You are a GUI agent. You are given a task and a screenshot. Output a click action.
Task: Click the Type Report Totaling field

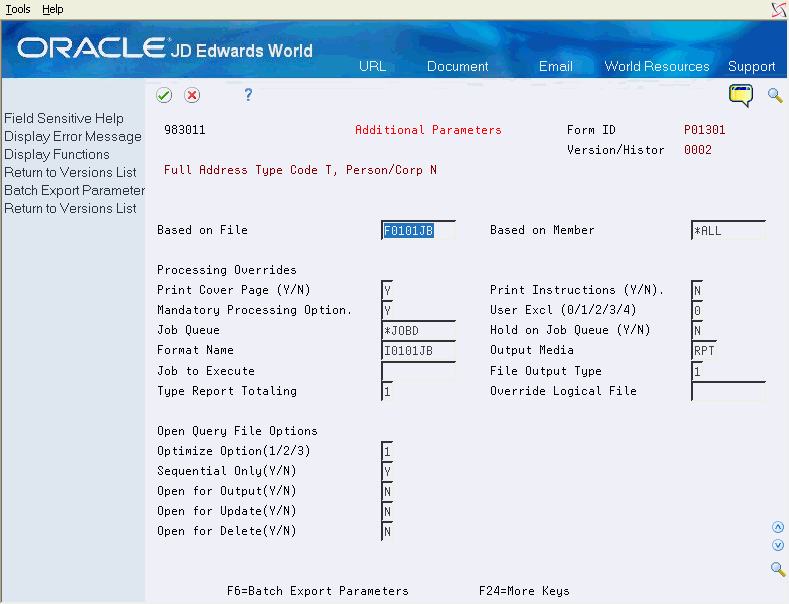pos(387,392)
